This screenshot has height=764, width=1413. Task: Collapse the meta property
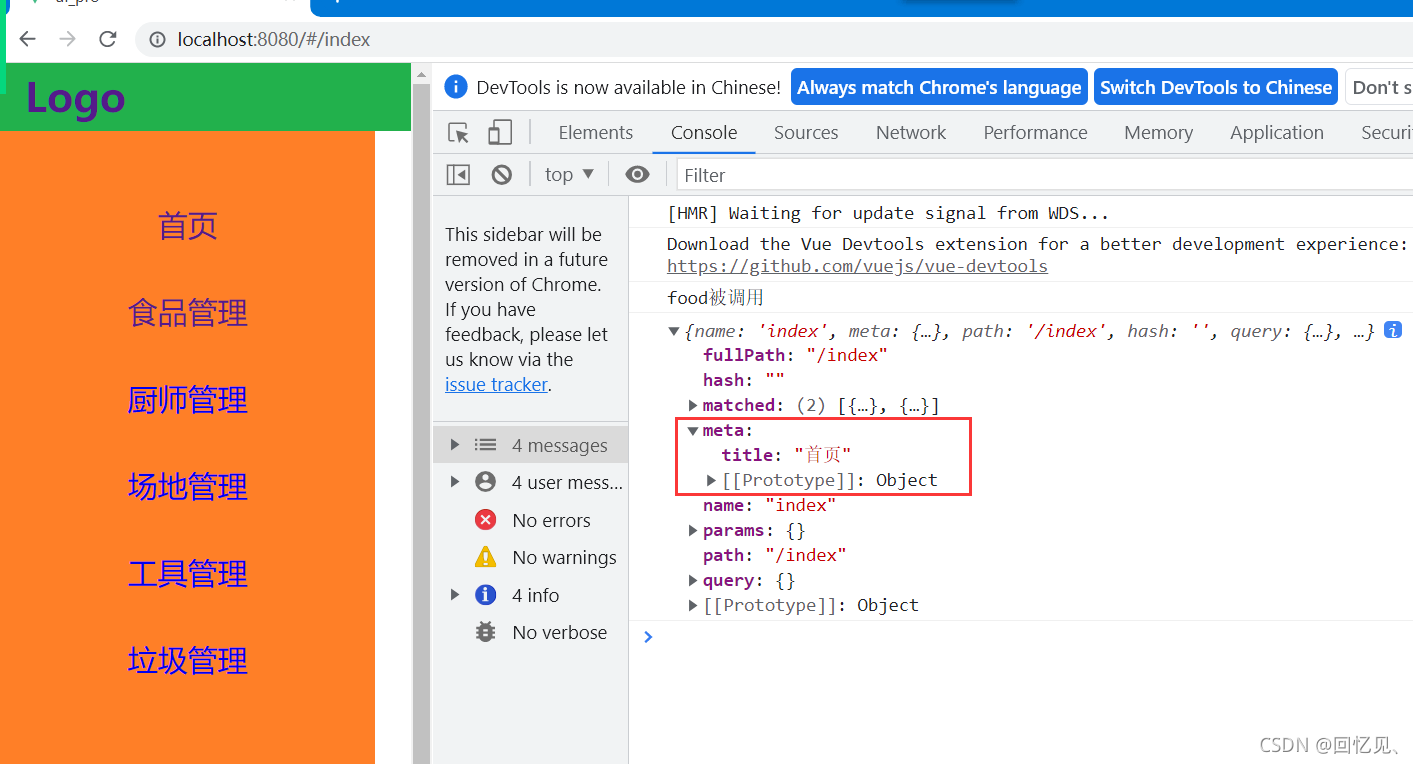[693, 430]
